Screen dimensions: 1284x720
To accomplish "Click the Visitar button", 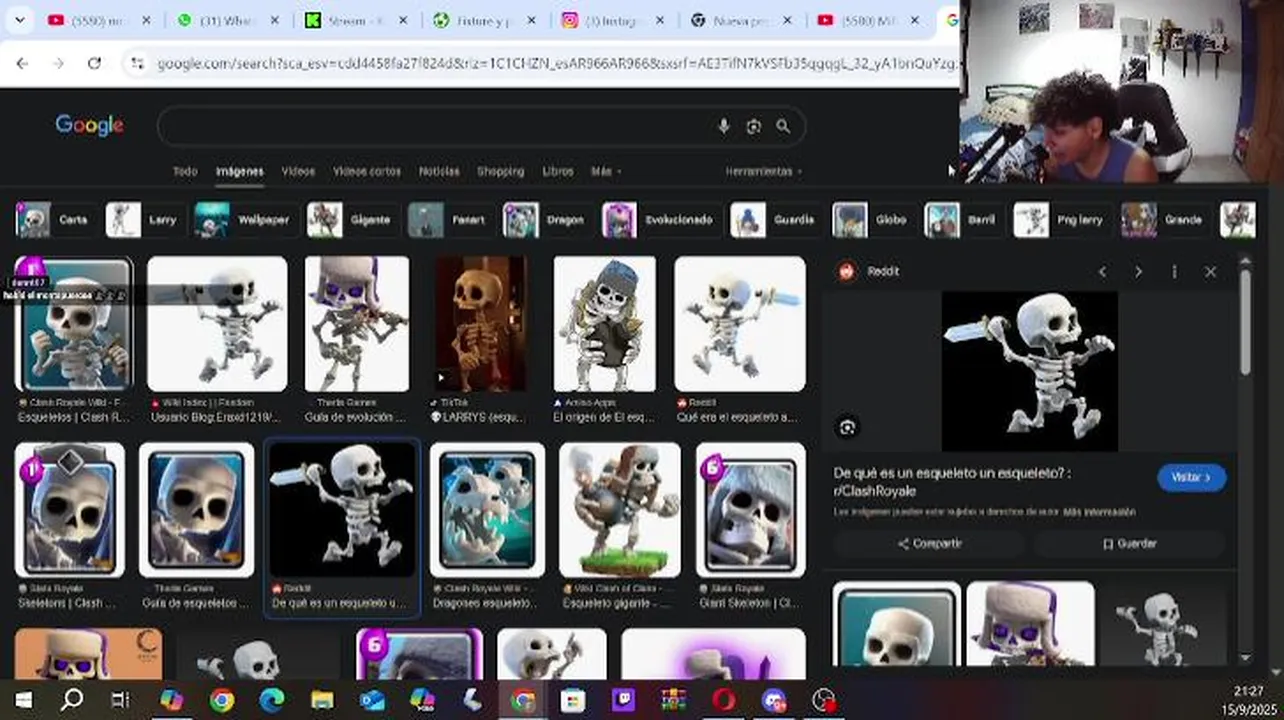I will pyautogui.click(x=1191, y=477).
